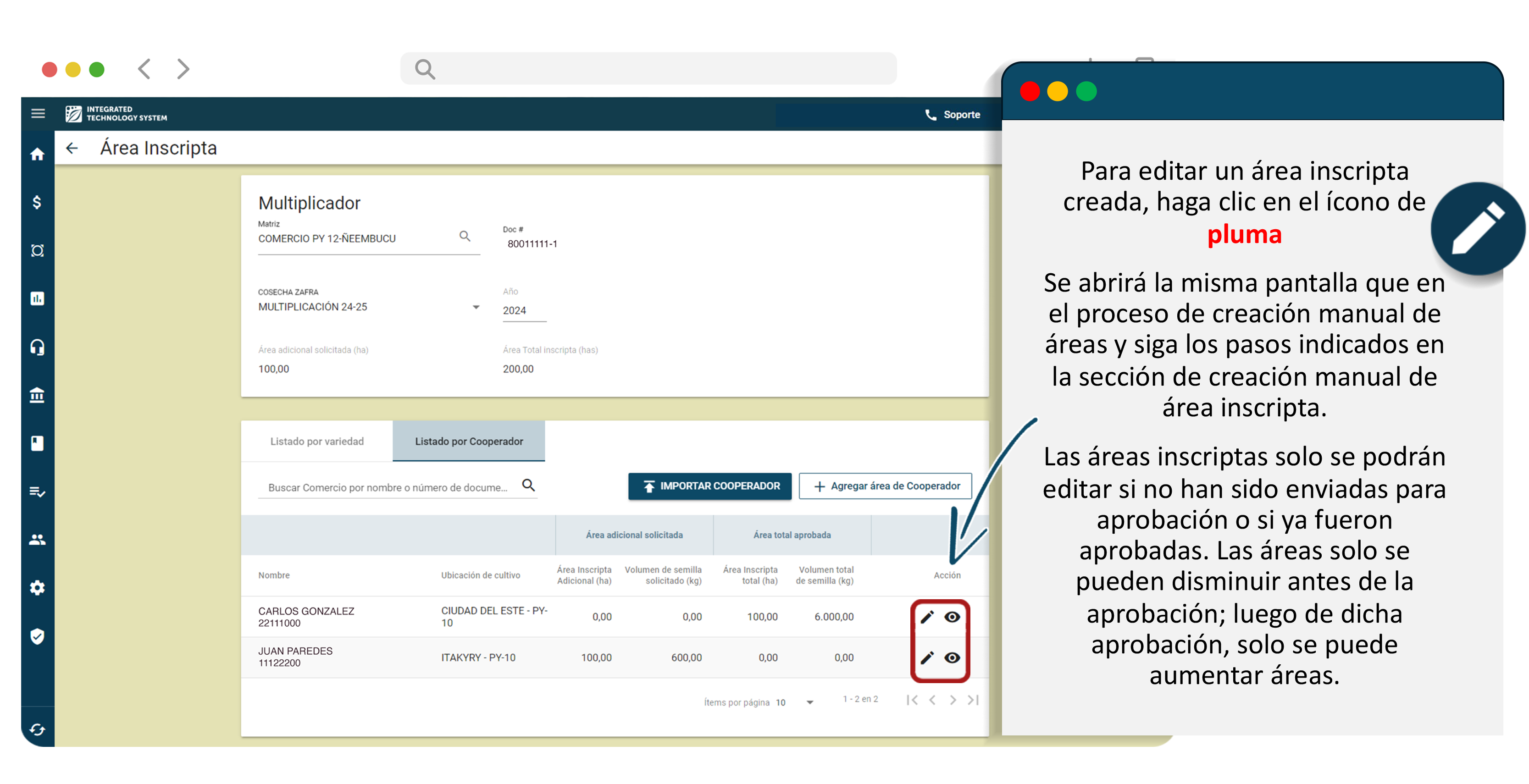This screenshot has width=1529, height=784.
Task: View Carlos Gonzalez area with eye icon
Action: [953, 617]
